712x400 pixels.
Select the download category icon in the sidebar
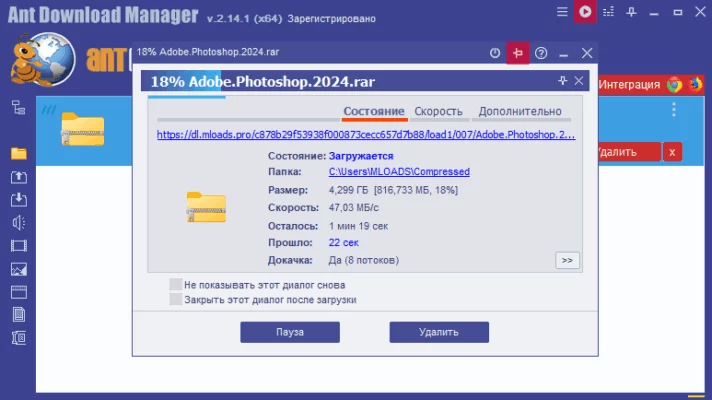(19, 199)
